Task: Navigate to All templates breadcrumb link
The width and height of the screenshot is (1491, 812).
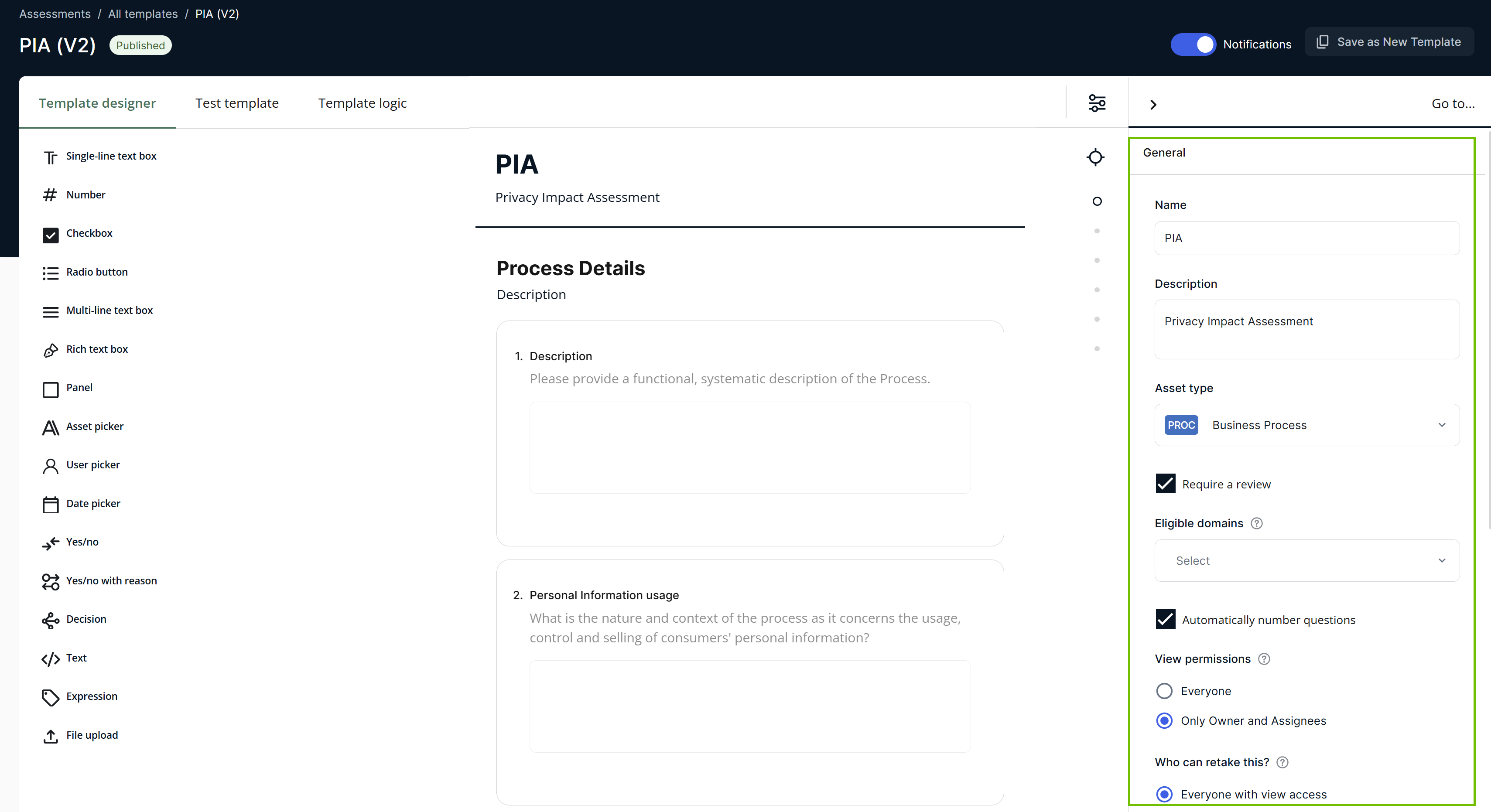Action: point(142,14)
